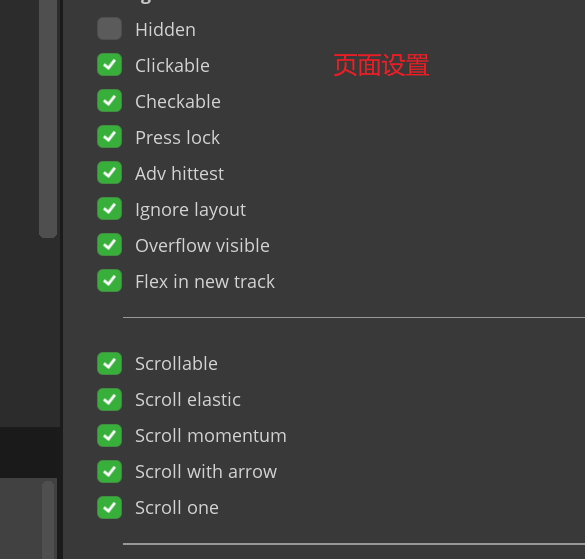Click the lower-left panel scrollbar

pyautogui.click(x=48, y=520)
